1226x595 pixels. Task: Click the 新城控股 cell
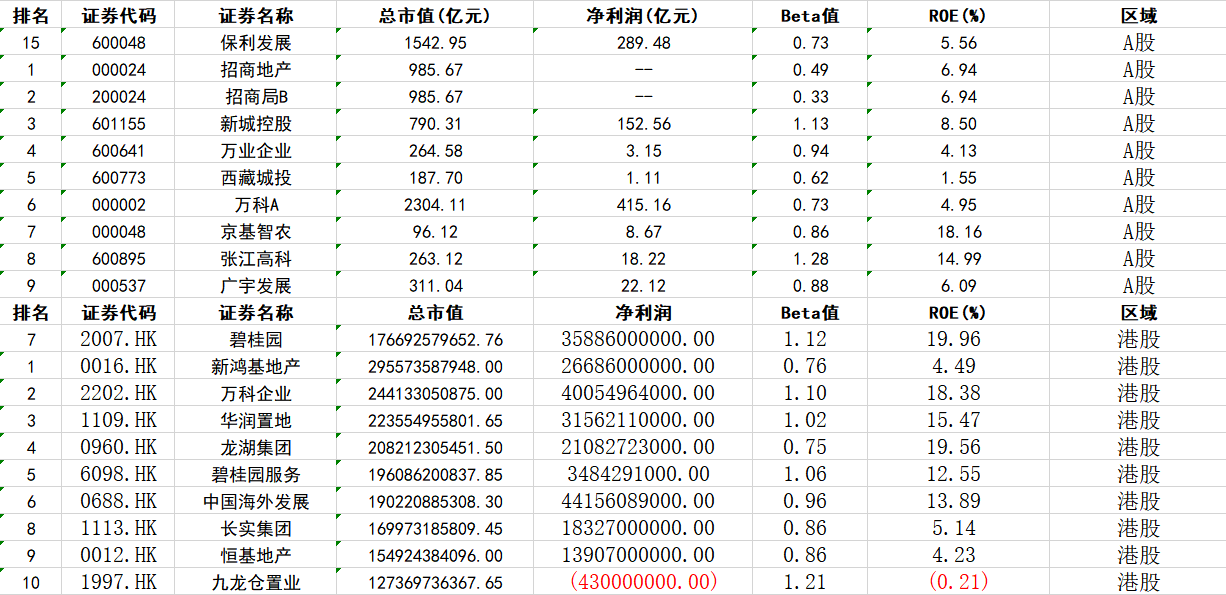pos(255,124)
